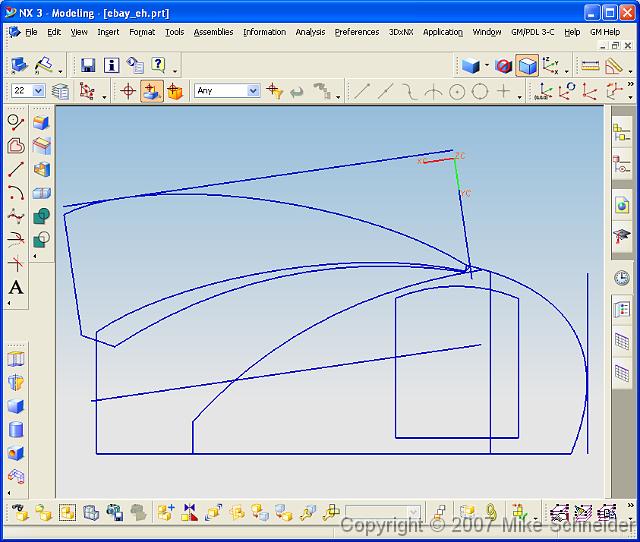Open the grayed combo box in bottom toolbar
Image resolution: width=640 pixels, height=542 pixels.
click(382, 512)
